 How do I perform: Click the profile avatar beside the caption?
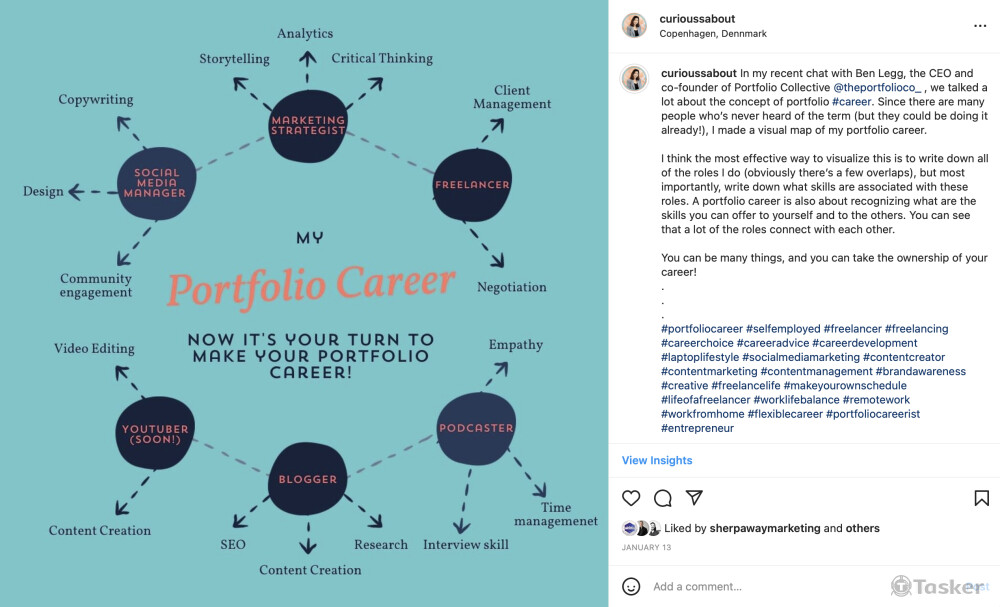coord(634,78)
